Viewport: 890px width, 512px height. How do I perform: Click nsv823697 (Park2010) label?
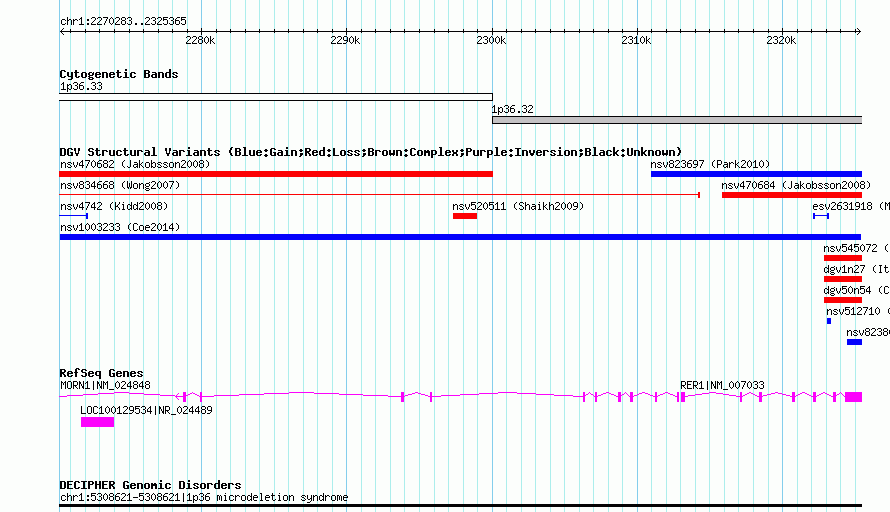710,164
